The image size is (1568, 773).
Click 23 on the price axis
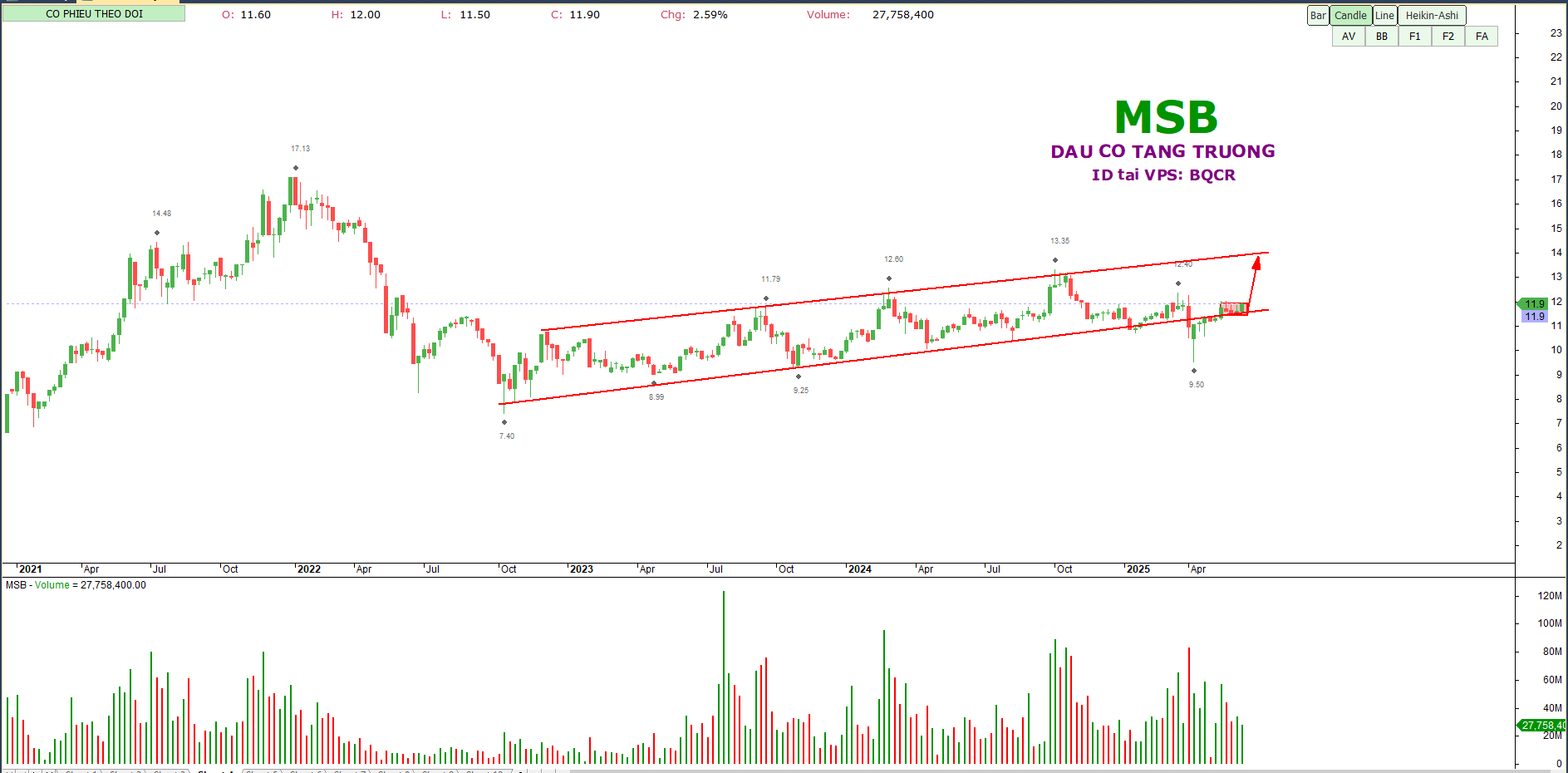[1556, 33]
